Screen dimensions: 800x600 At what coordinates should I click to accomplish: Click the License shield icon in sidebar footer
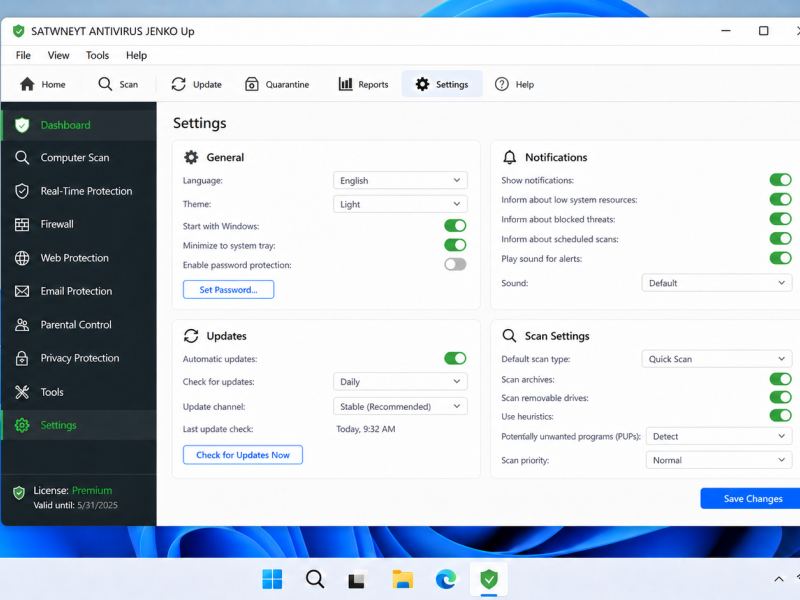click(x=19, y=493)
